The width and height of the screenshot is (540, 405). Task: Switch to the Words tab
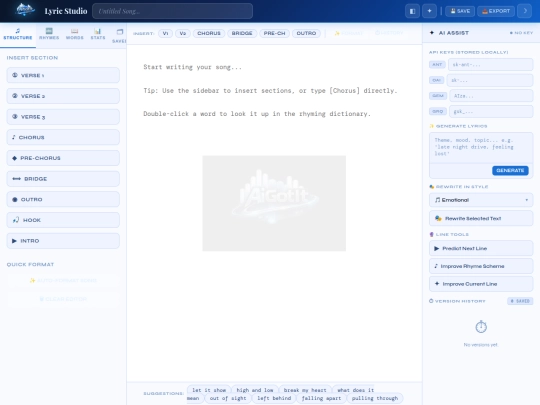pyautogui.click(x=75, y=34)
